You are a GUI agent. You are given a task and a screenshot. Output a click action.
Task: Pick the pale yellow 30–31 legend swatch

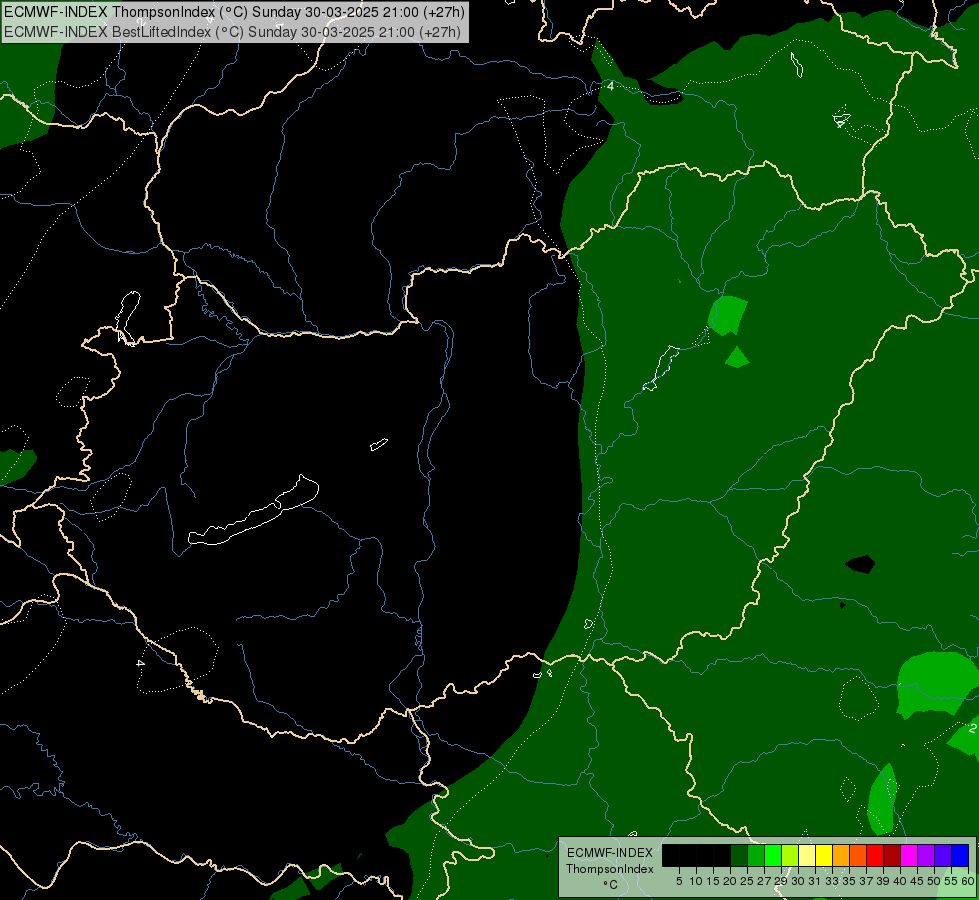[x=807, y=855]
